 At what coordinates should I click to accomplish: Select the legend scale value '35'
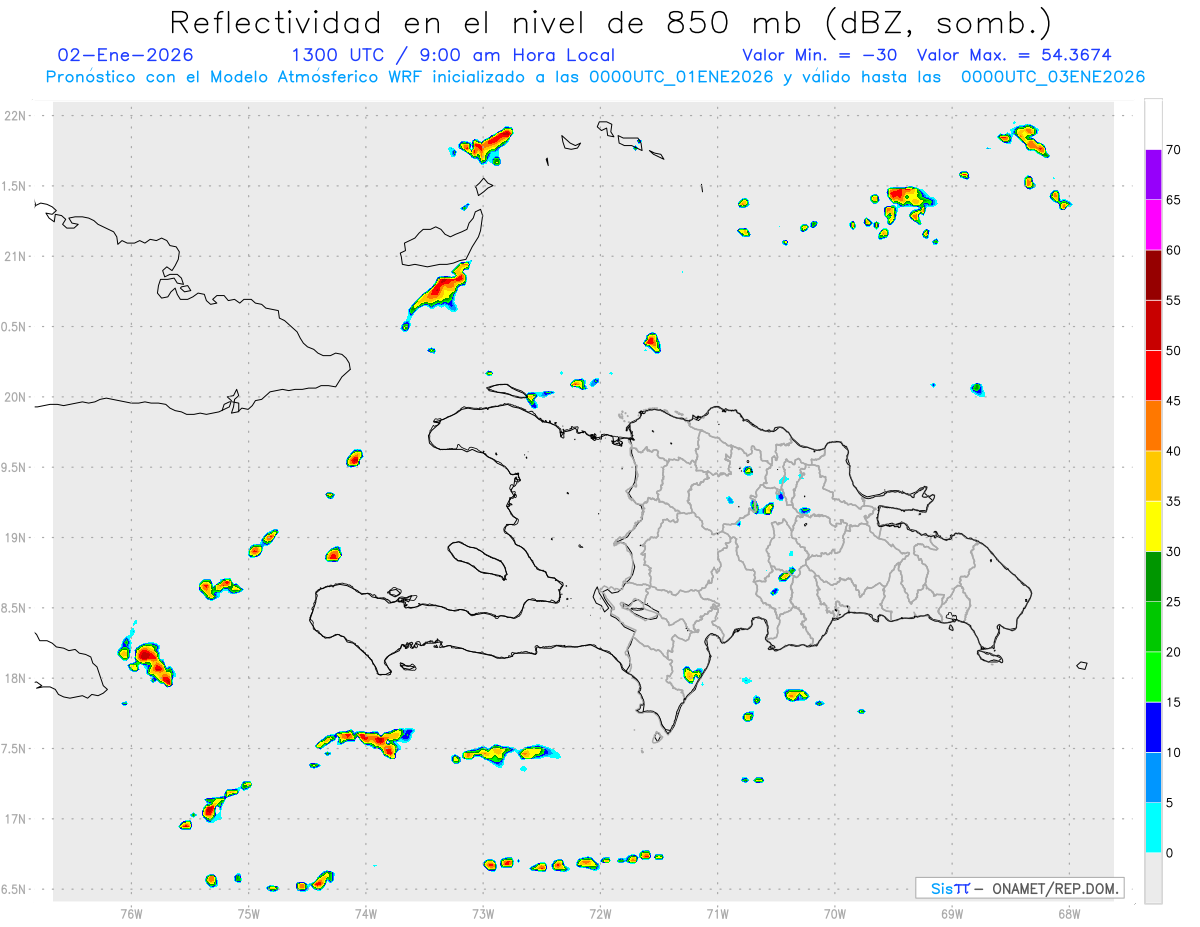1174,501
